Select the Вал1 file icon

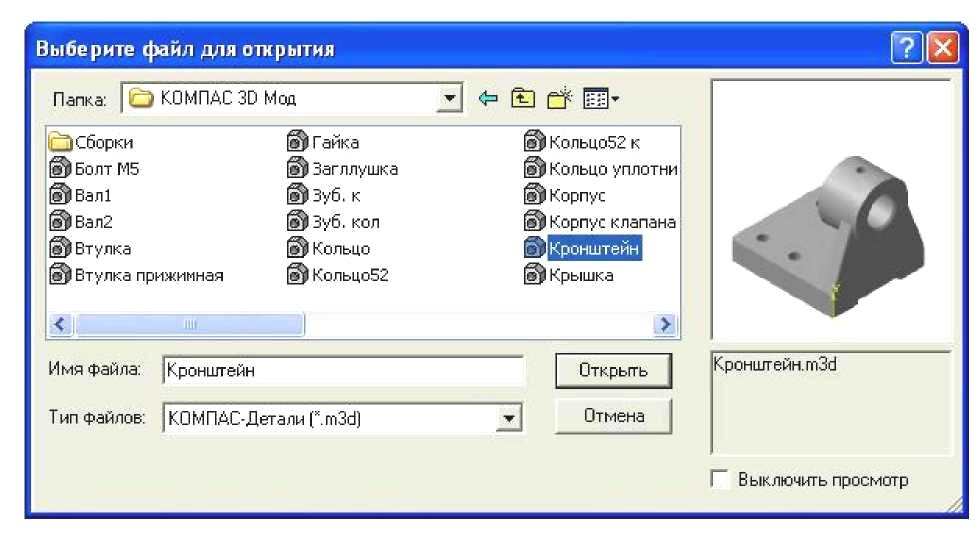(61, 196)
